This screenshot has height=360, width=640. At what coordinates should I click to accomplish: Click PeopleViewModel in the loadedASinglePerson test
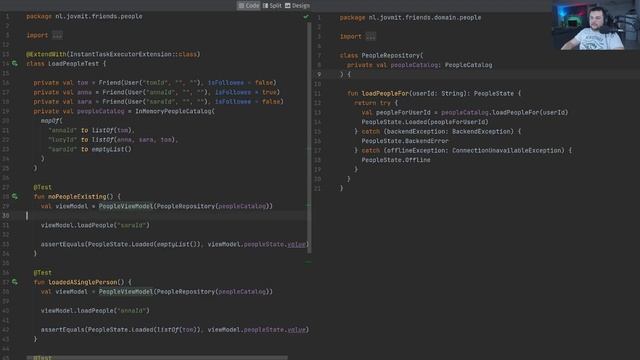point(125,291)
